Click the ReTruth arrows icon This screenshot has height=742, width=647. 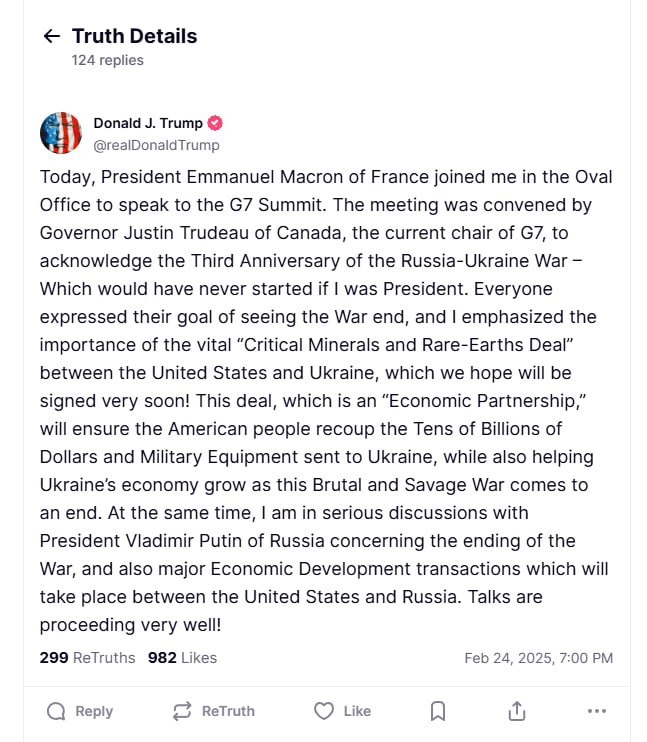[182, 711]
